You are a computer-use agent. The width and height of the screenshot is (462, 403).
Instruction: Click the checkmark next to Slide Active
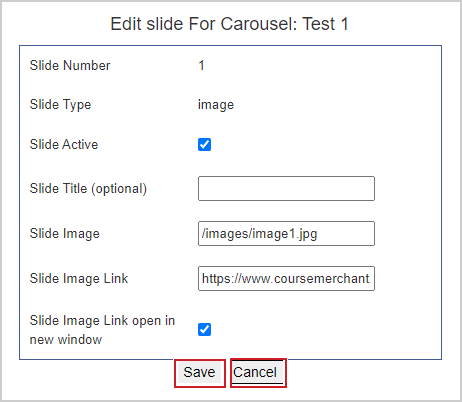tap(204, 145)
